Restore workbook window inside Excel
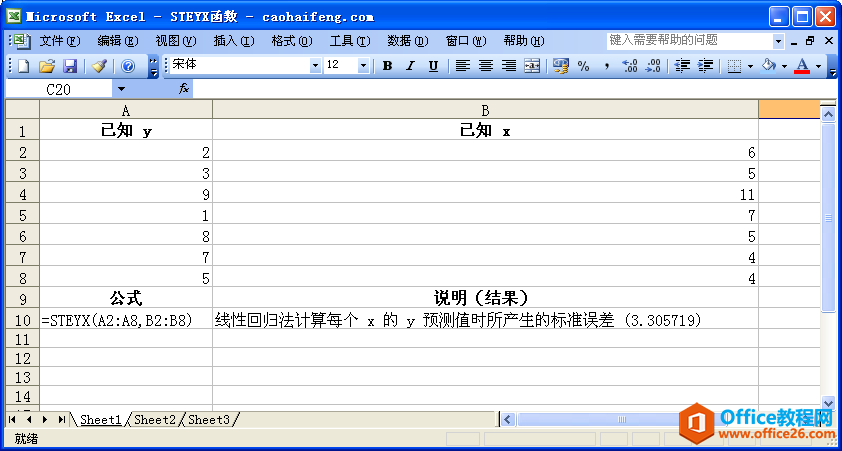 810,41
